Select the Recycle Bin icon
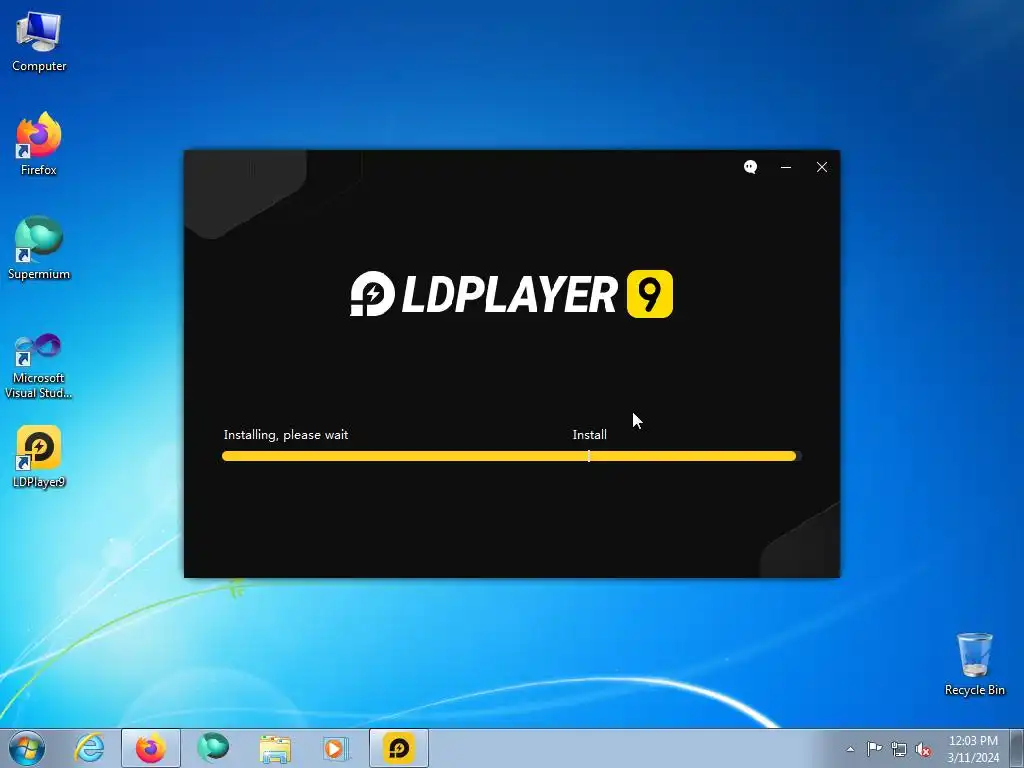Viewport: 1024px width, 768px height. pyautogui.click(x=974, y=664)
